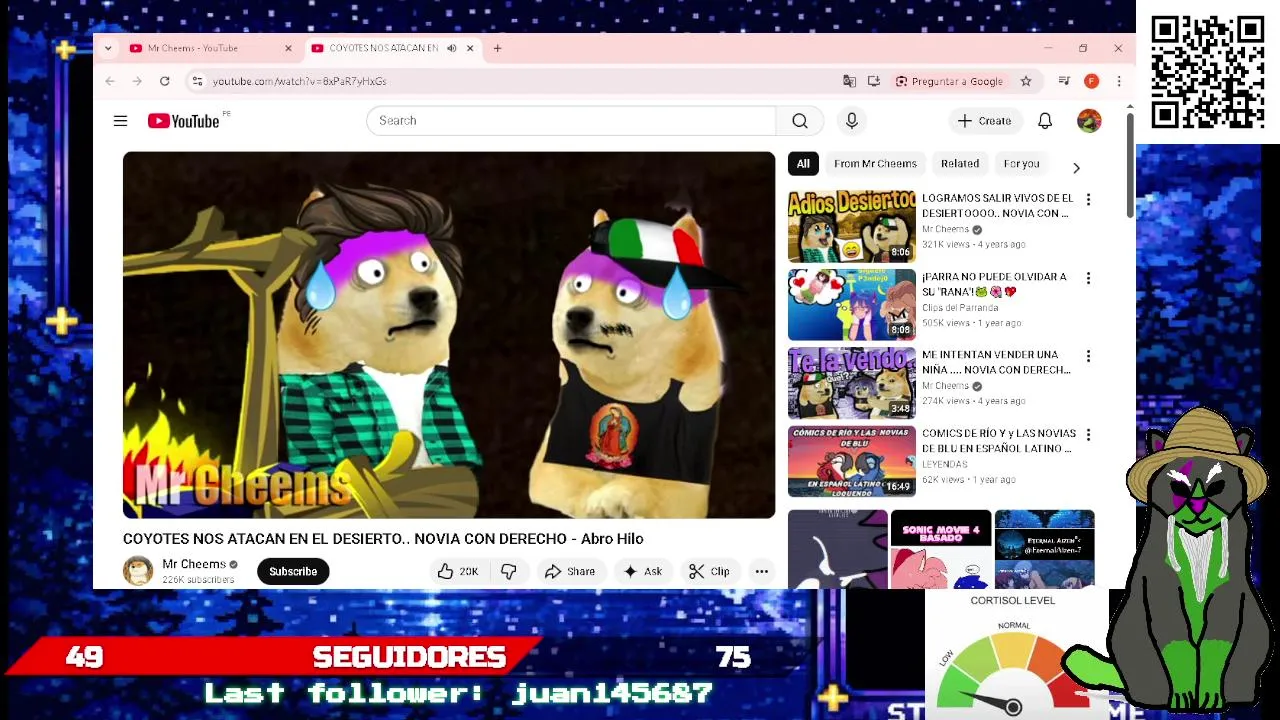Click the CORTISOL LEVEL gauge
Image resolution: width=1280 pixels, height=720 pixels.
(x=1013, y=655)
